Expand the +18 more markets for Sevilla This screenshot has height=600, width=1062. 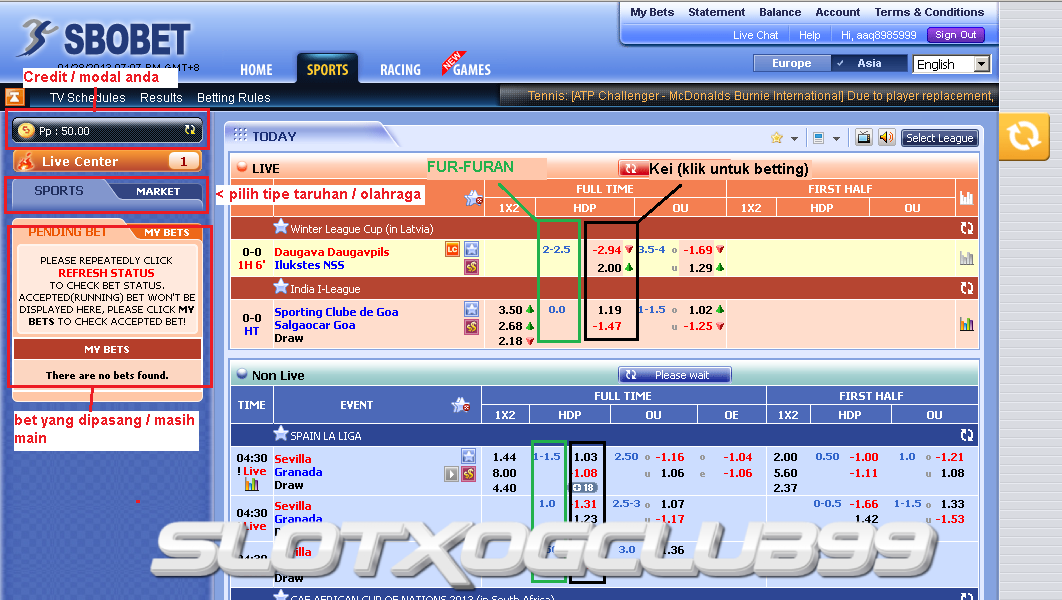pos(583,488)
